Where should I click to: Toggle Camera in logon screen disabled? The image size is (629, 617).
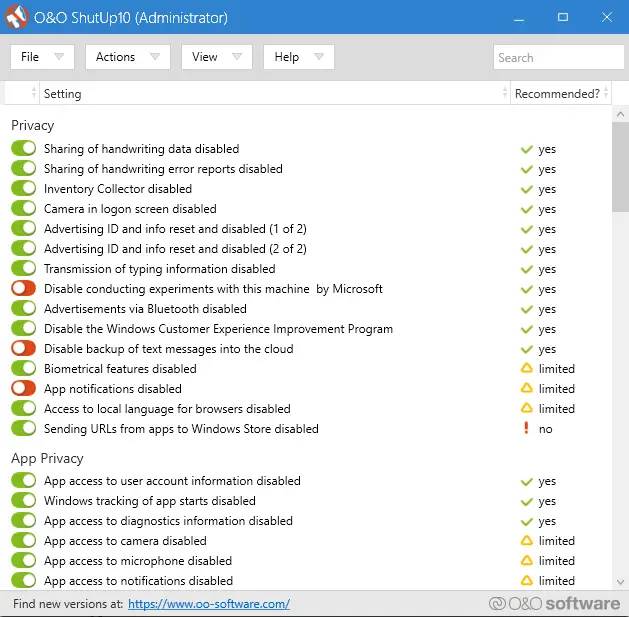(x=23, y=209)
